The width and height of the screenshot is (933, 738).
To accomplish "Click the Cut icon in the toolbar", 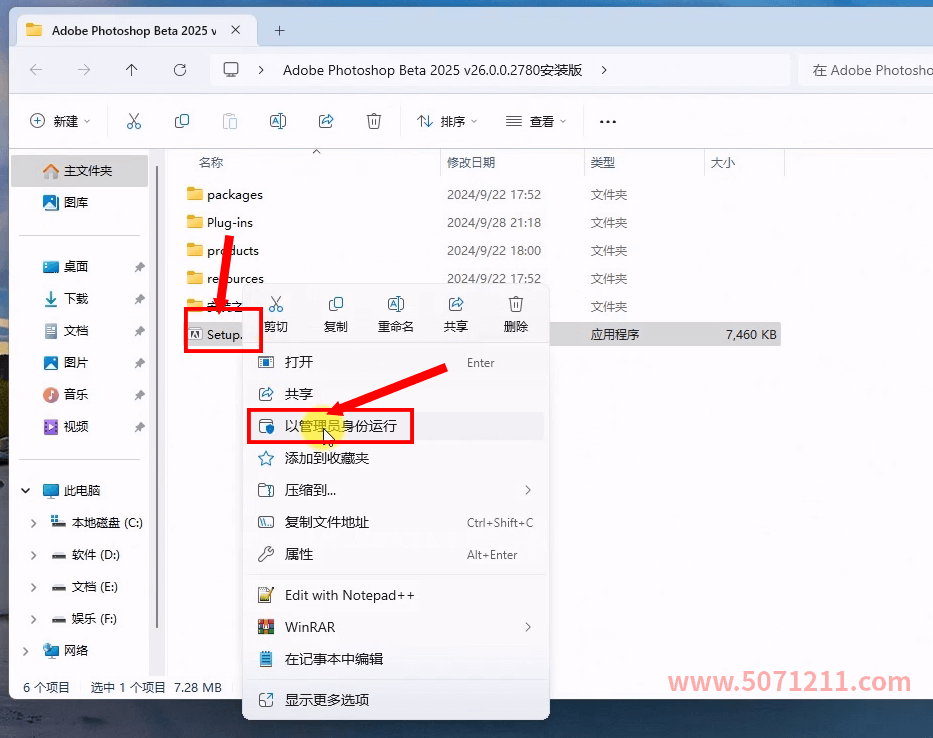I will coord(133,120).
